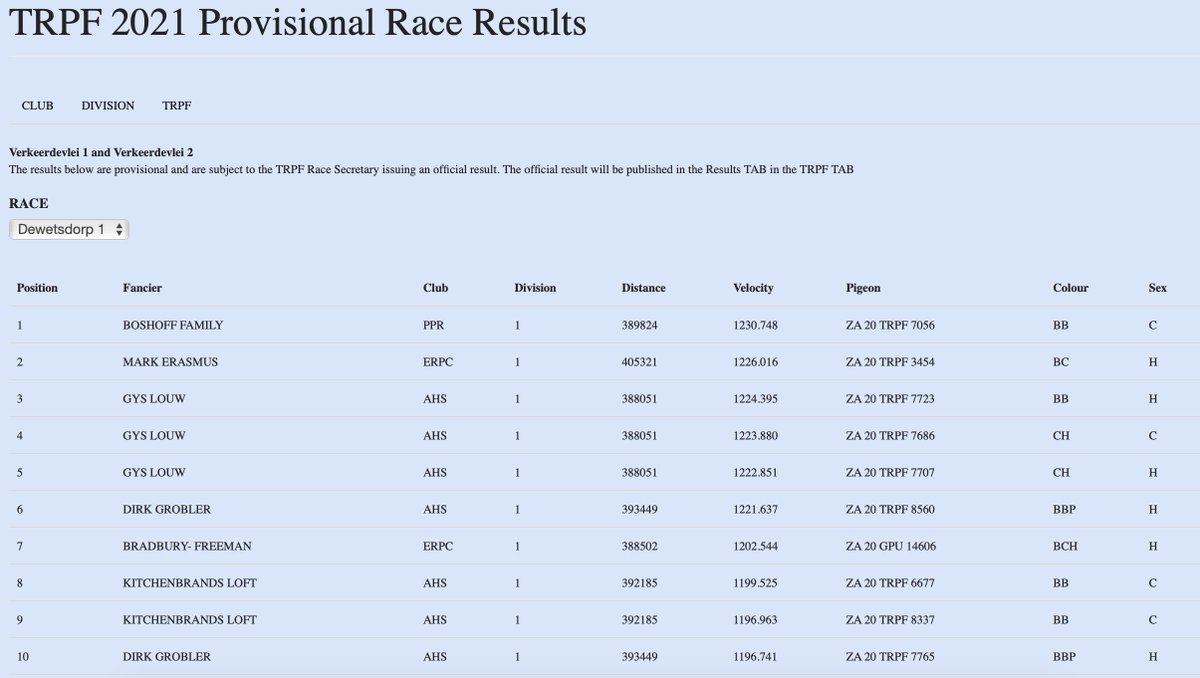Click pigeon ZA 20 TRPF 7707
This screenshot has width=1200, height=678.
890,472
